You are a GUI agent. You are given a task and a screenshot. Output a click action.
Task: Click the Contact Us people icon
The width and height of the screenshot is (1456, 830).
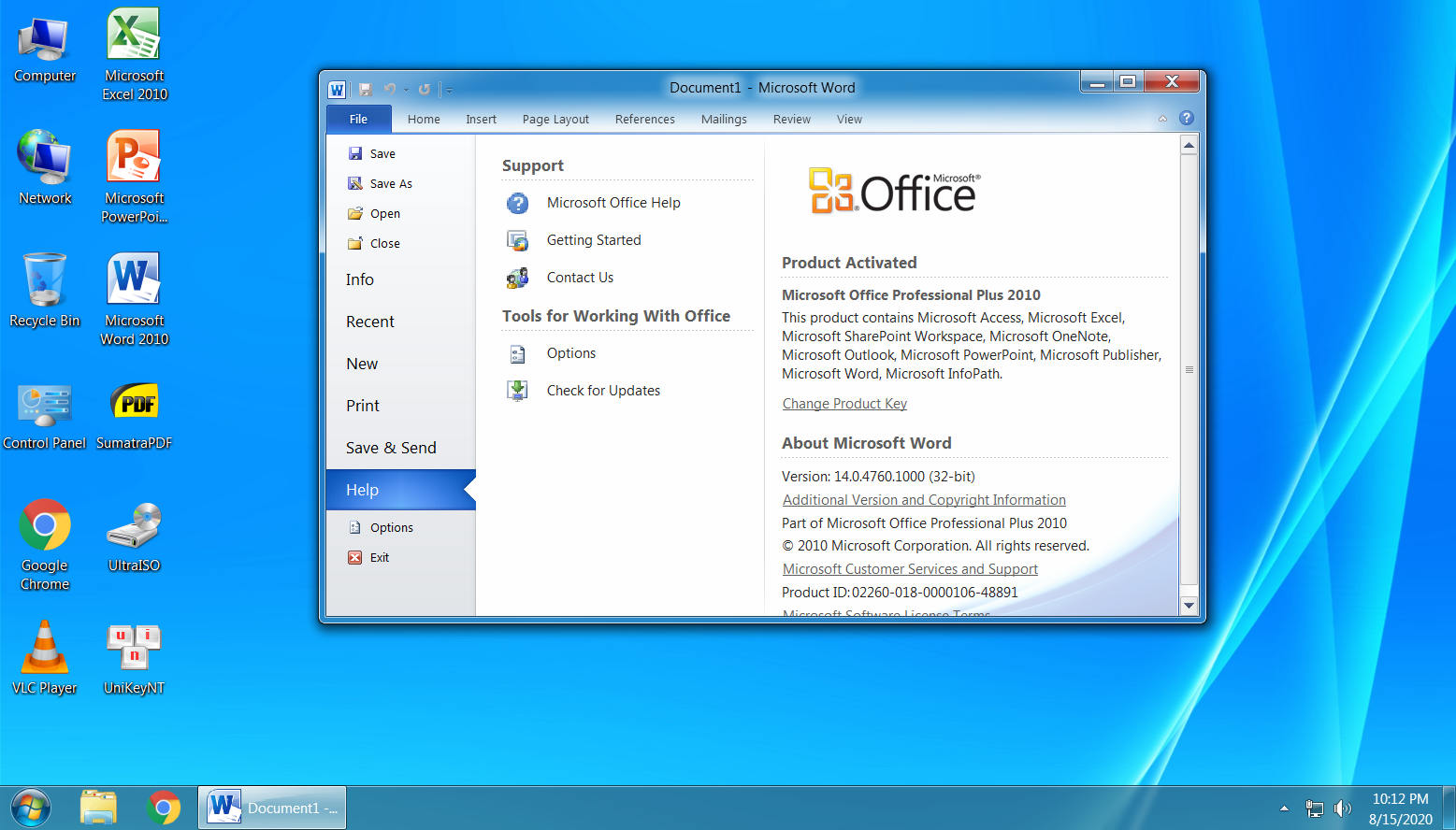(x=517, y=278)
